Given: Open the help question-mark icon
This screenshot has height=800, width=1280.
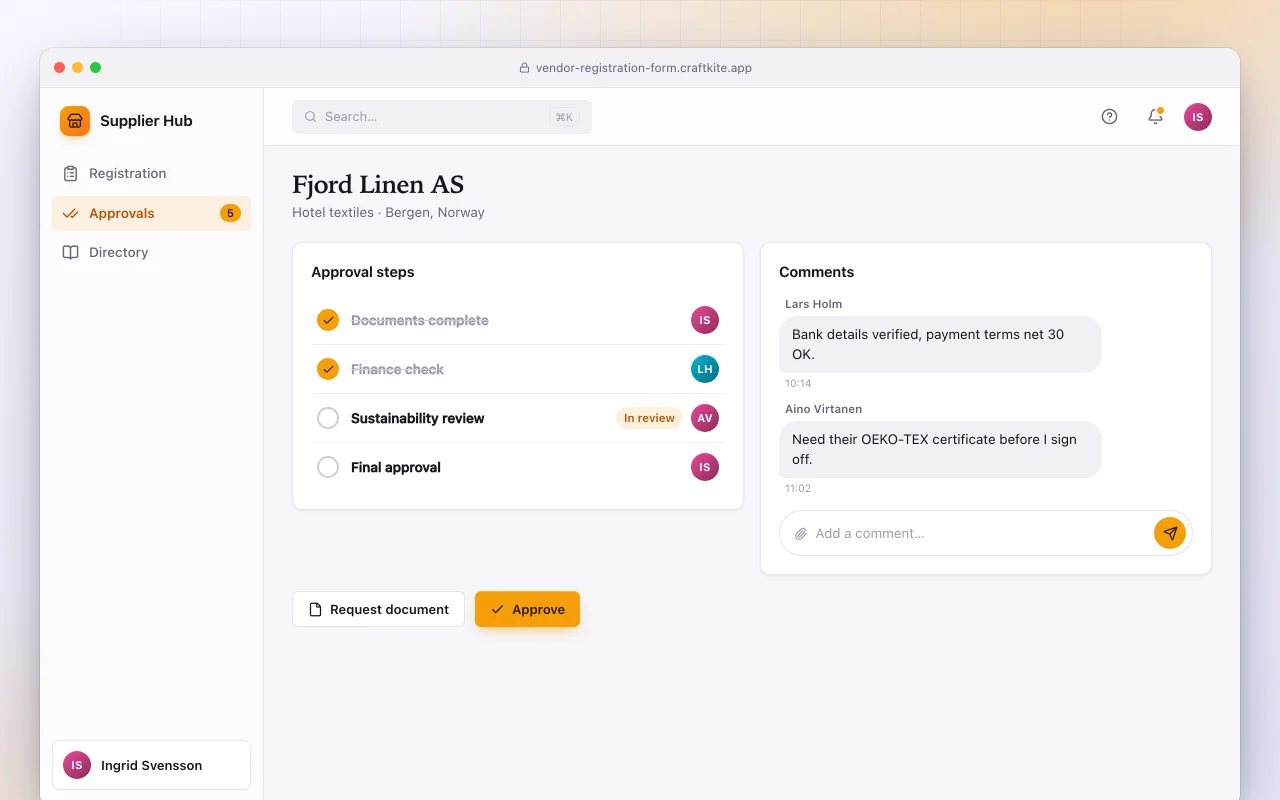Looking at the screenshot, I should [x=1109, y=117].
